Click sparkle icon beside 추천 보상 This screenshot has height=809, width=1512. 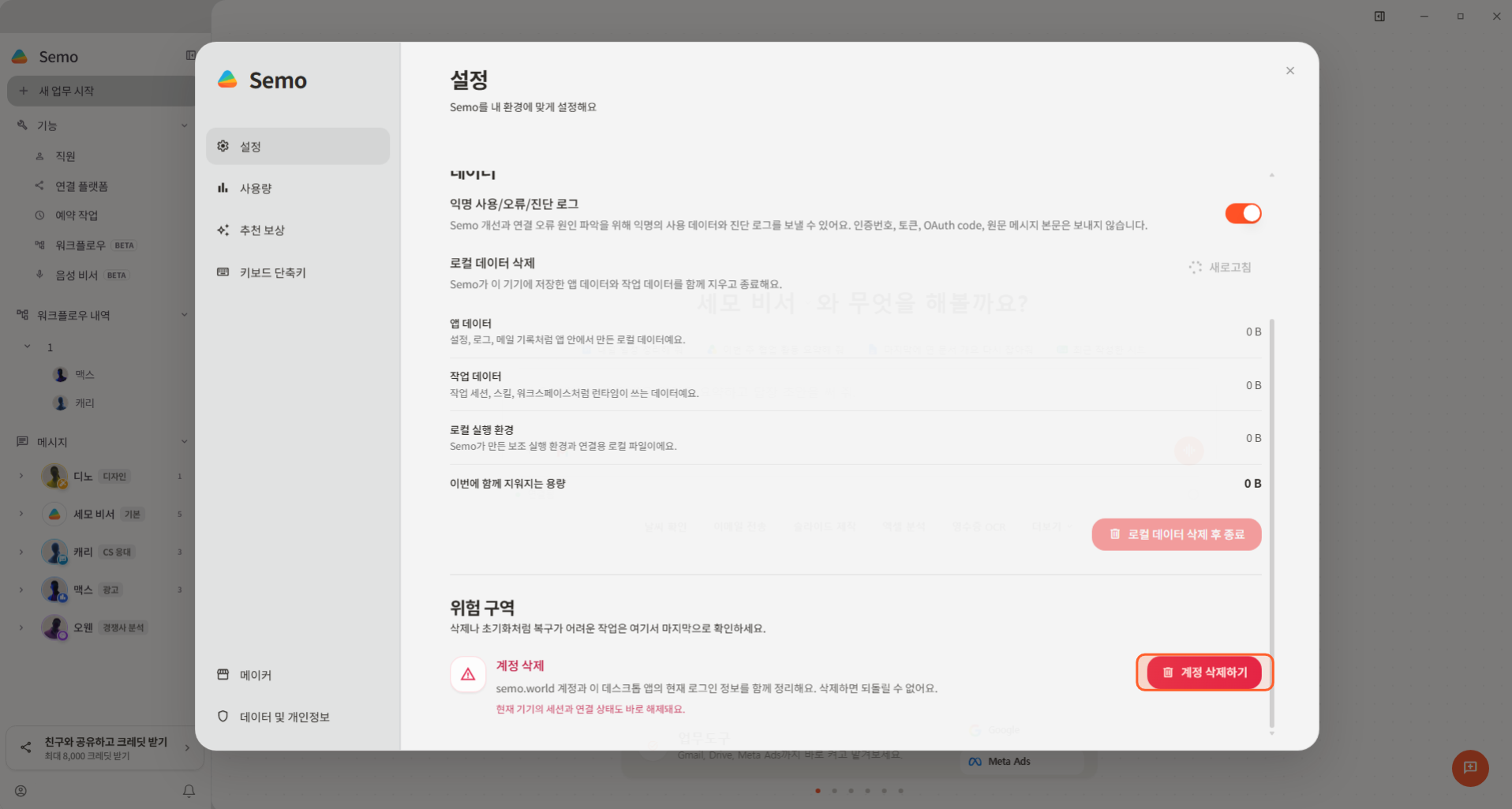(x=223, y=230)
